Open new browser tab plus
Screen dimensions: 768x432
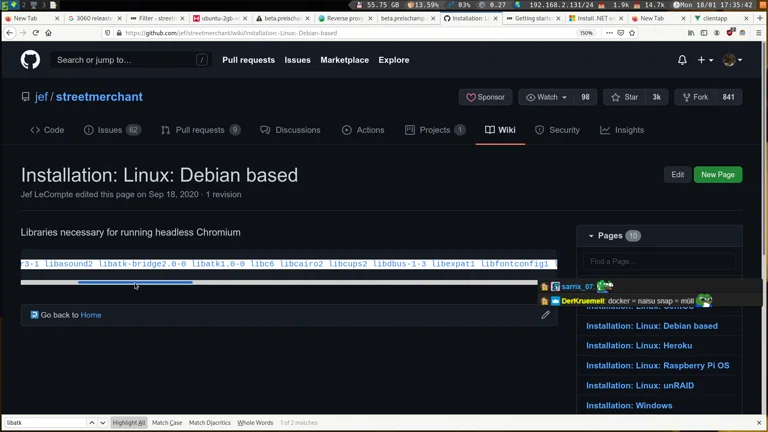[x=760, y=18]
